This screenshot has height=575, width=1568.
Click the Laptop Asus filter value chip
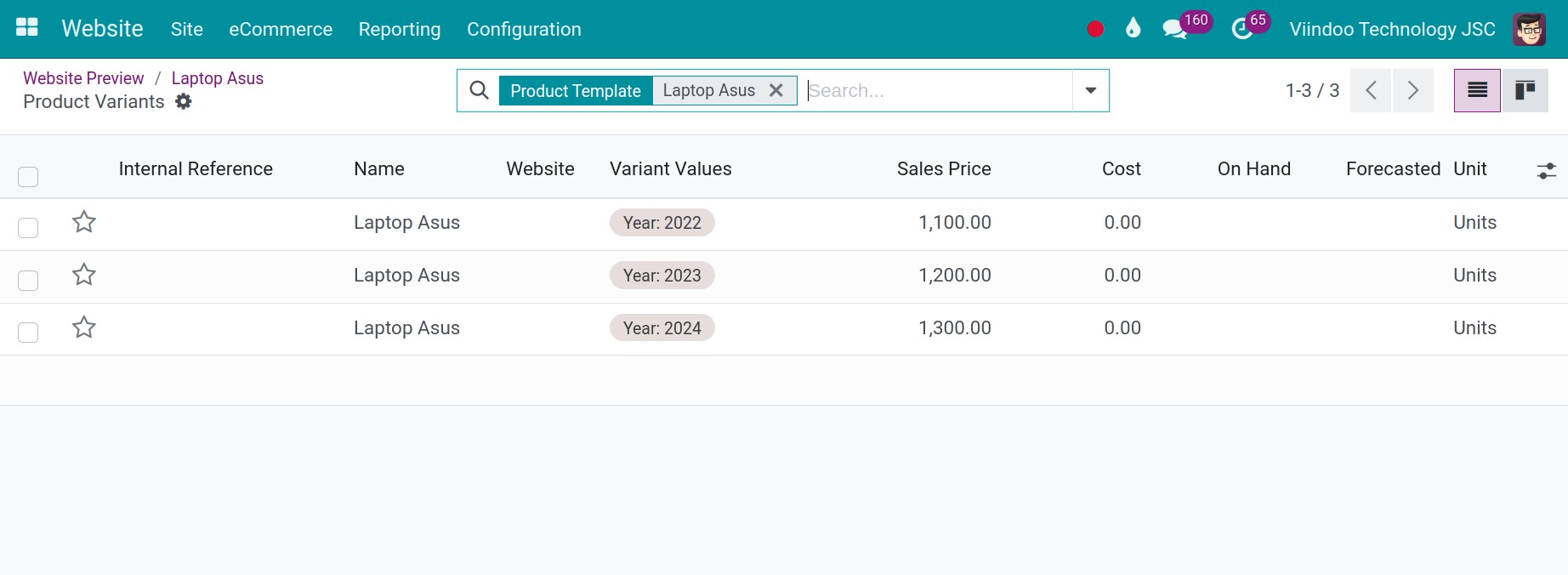tap(709, 90)
